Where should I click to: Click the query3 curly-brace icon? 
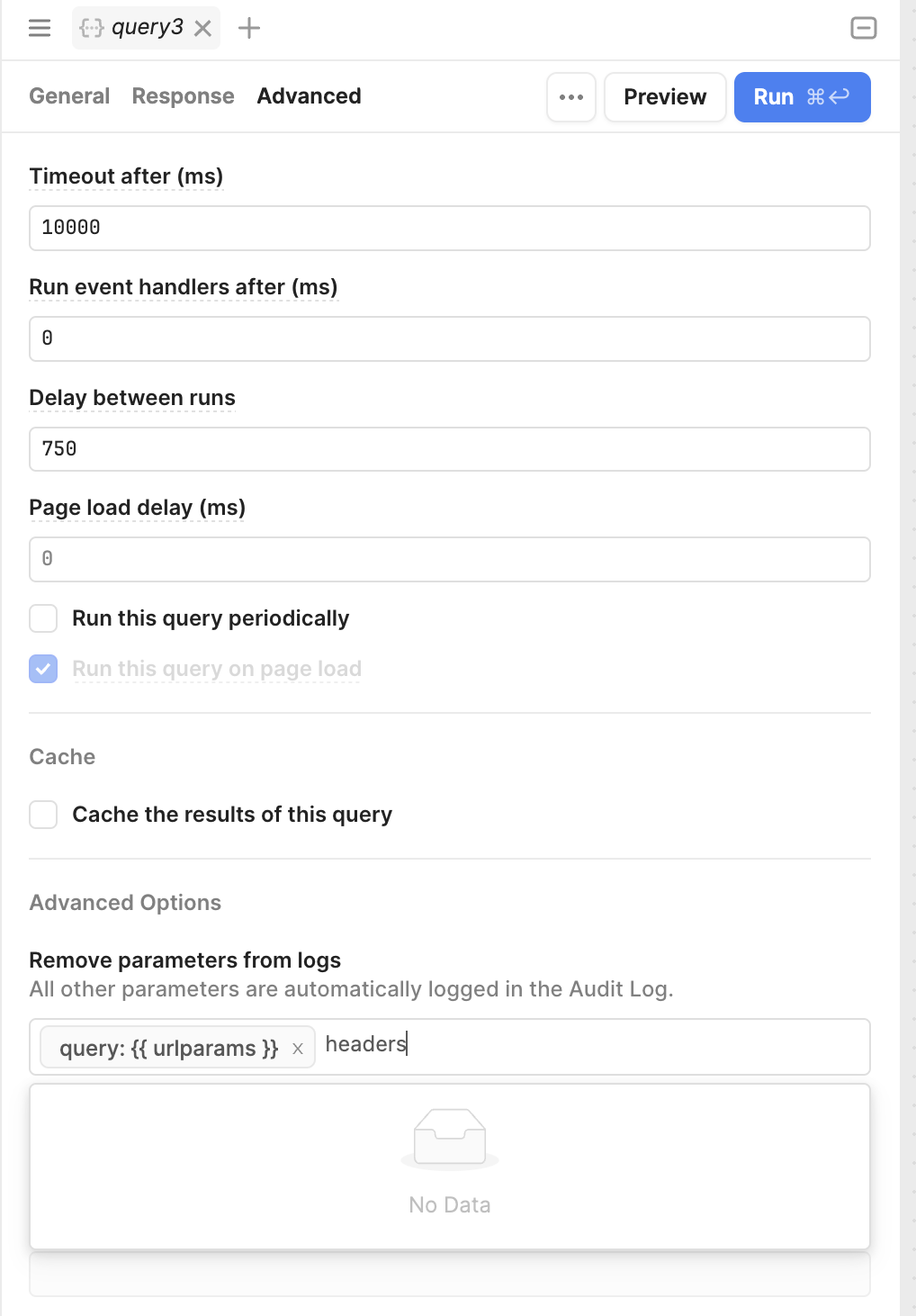click(x=91, y=28)
